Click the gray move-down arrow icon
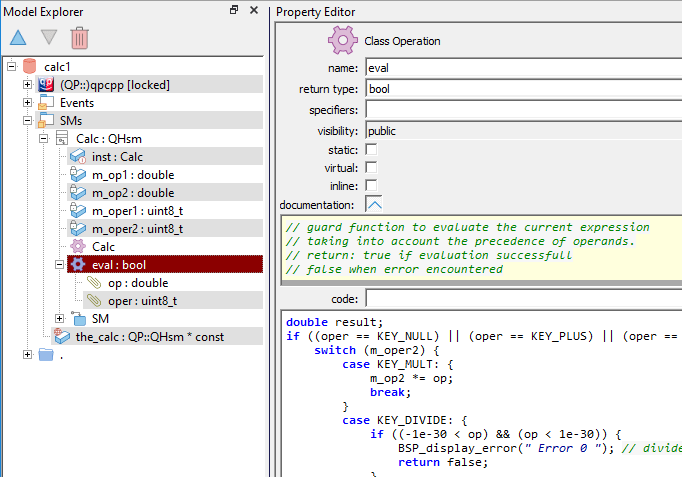Image resolution: width=682 pixels, height=477 pixels. point(48,38)
